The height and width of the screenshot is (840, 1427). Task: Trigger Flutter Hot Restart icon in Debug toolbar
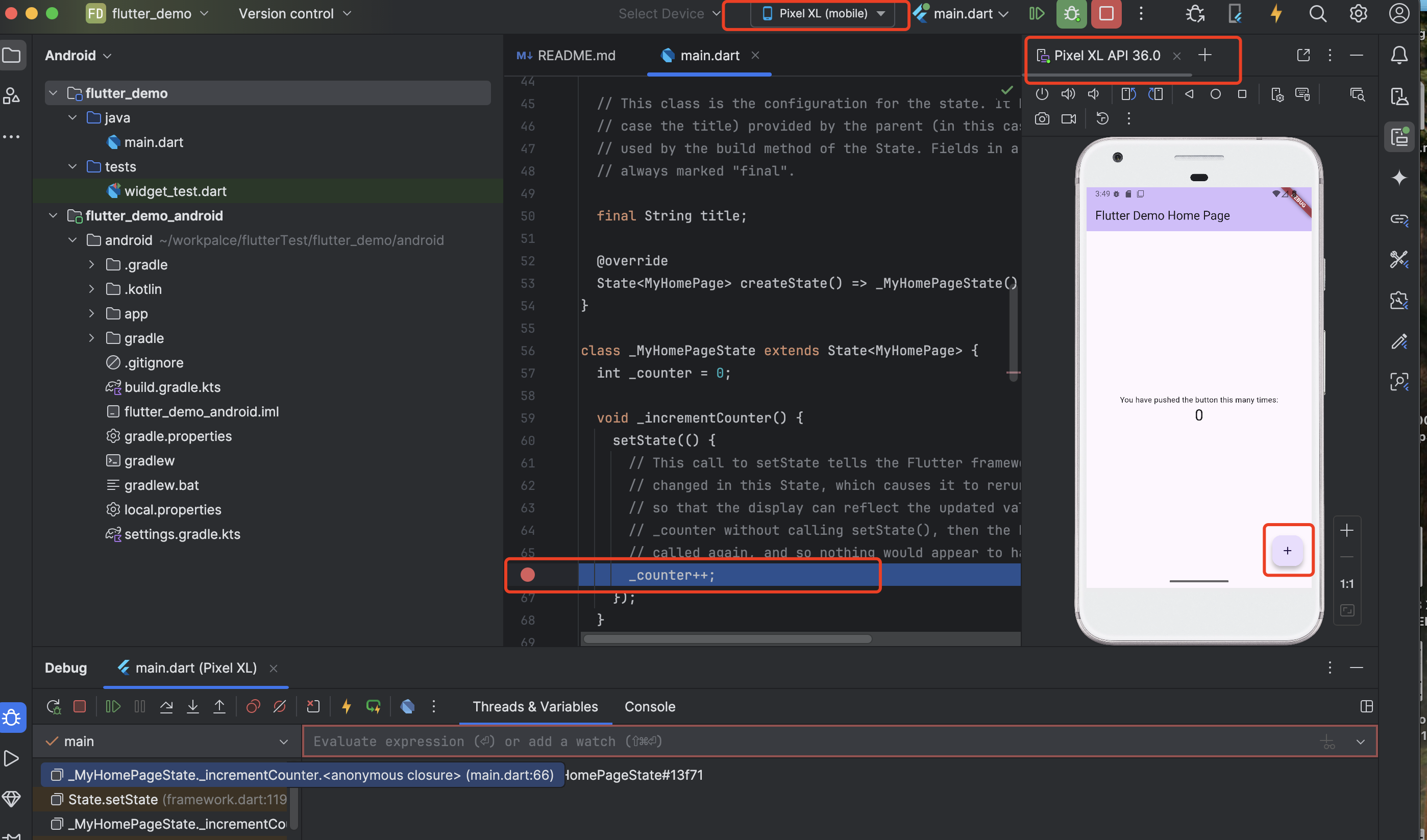373,706
